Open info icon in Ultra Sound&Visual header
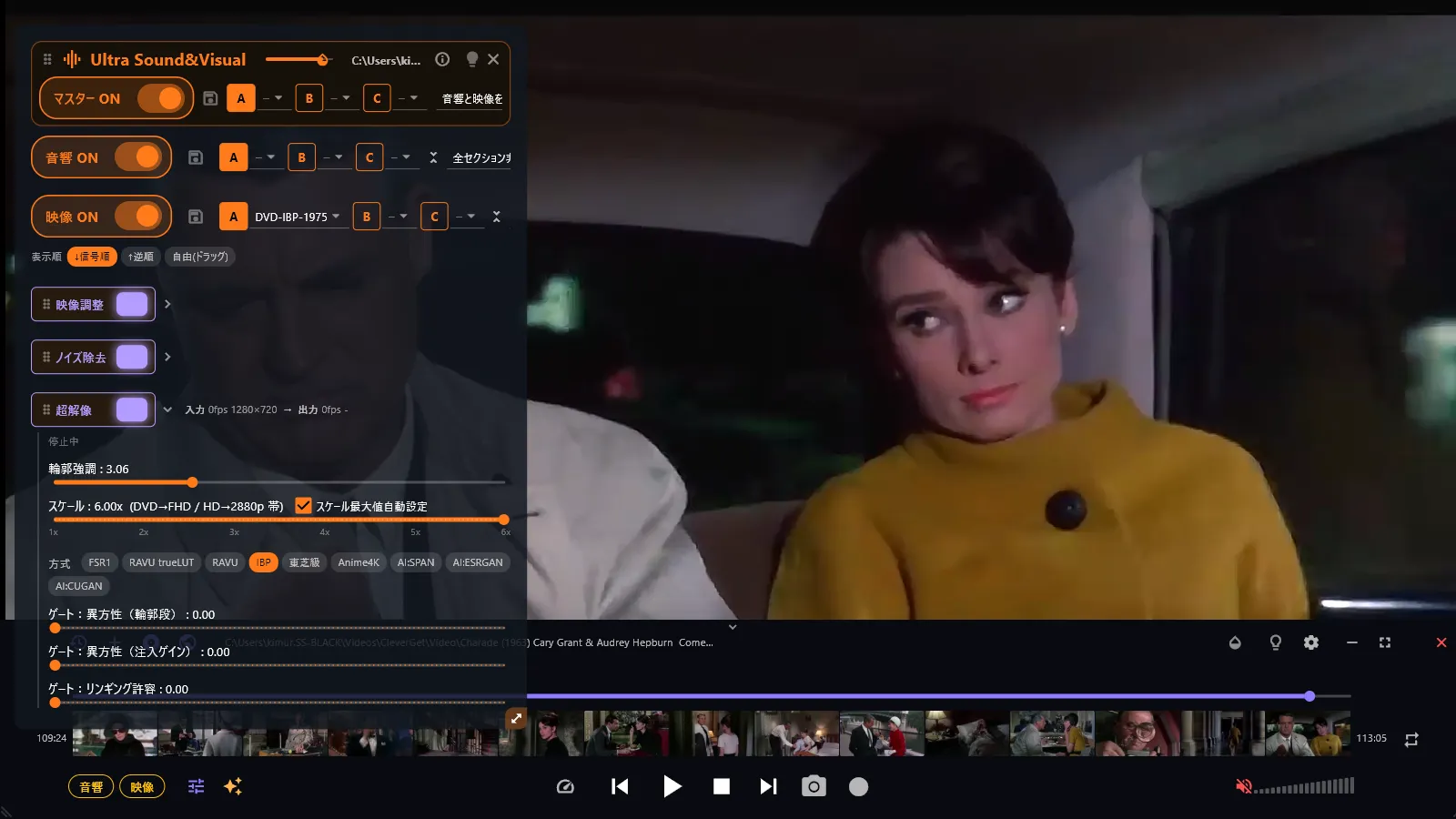1456x819 pixels. pyautogui.click(x=442, y=59)
